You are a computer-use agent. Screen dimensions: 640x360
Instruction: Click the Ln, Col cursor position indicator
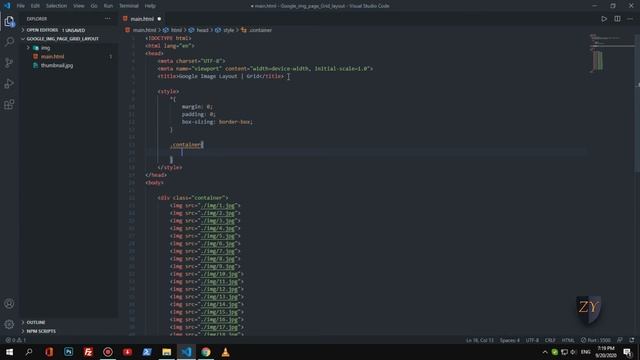pos(480,340)
